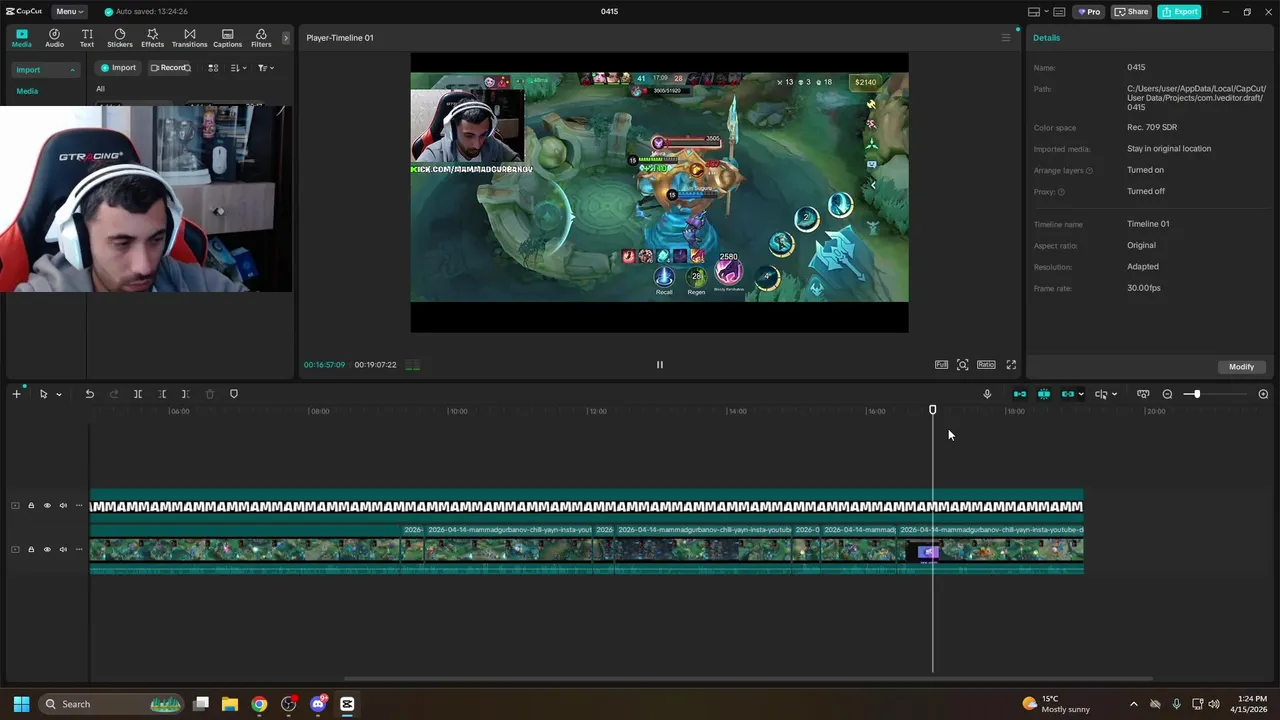
Task: Toggle clip linkage
Action: pyautogui.click(x=1068, y=394)
